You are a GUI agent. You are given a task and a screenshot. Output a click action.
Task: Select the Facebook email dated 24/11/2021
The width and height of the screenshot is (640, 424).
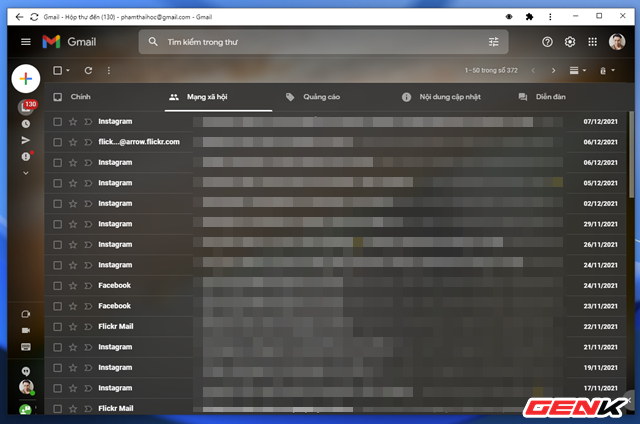[x=58, y=286]
